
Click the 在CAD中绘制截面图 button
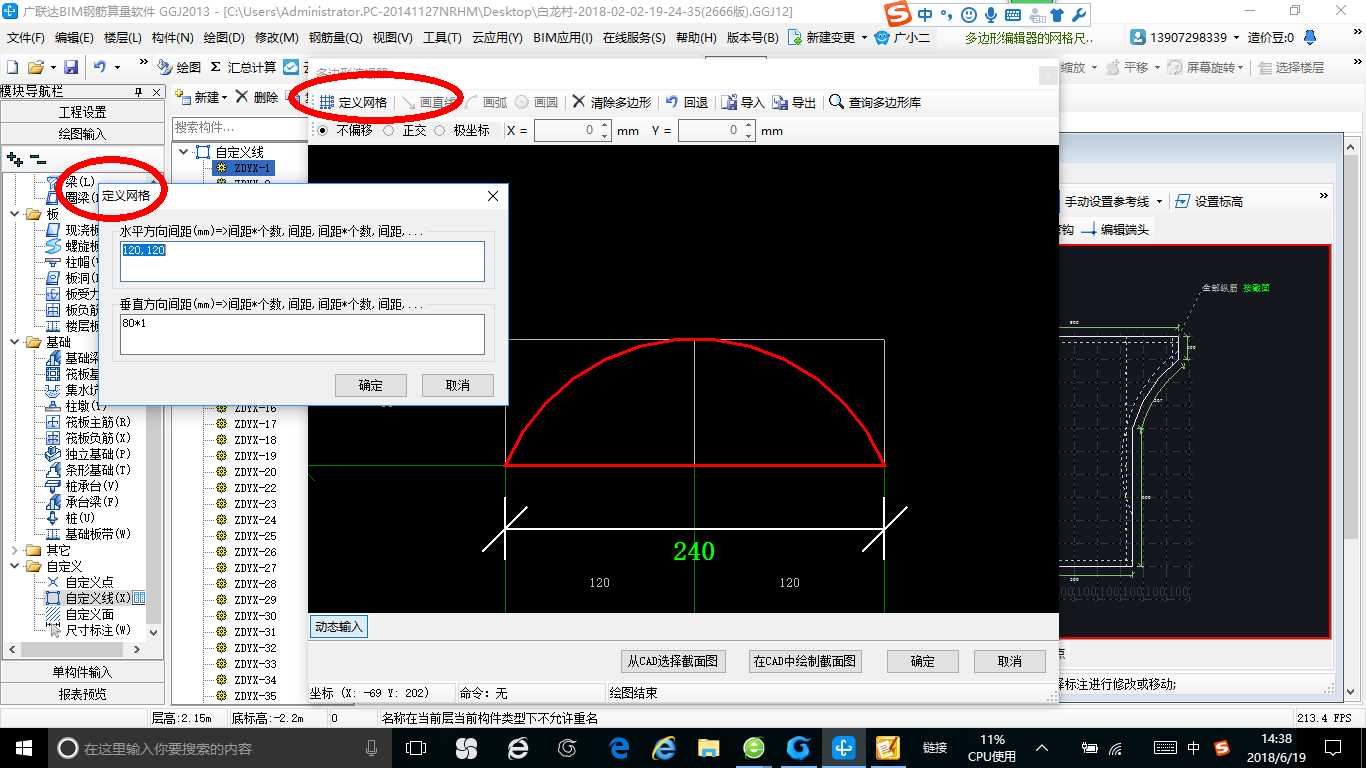tap(806, 661)
